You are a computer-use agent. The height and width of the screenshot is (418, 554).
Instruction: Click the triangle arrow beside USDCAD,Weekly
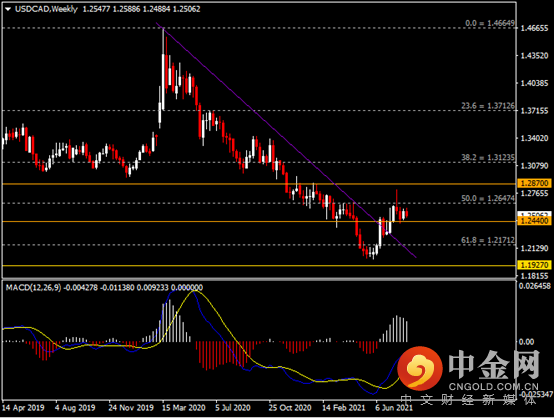click(x=8, y=9)
